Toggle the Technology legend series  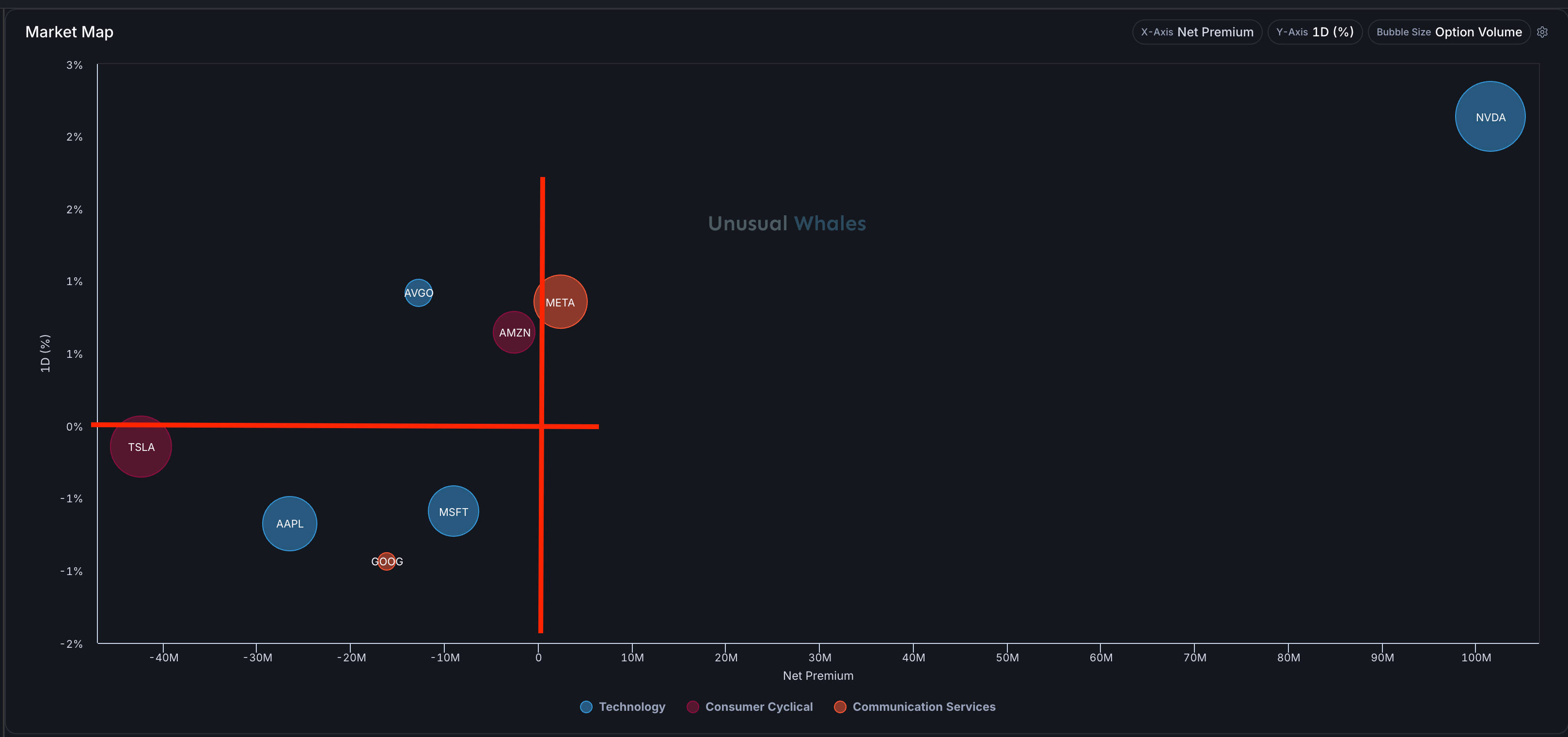631,706
